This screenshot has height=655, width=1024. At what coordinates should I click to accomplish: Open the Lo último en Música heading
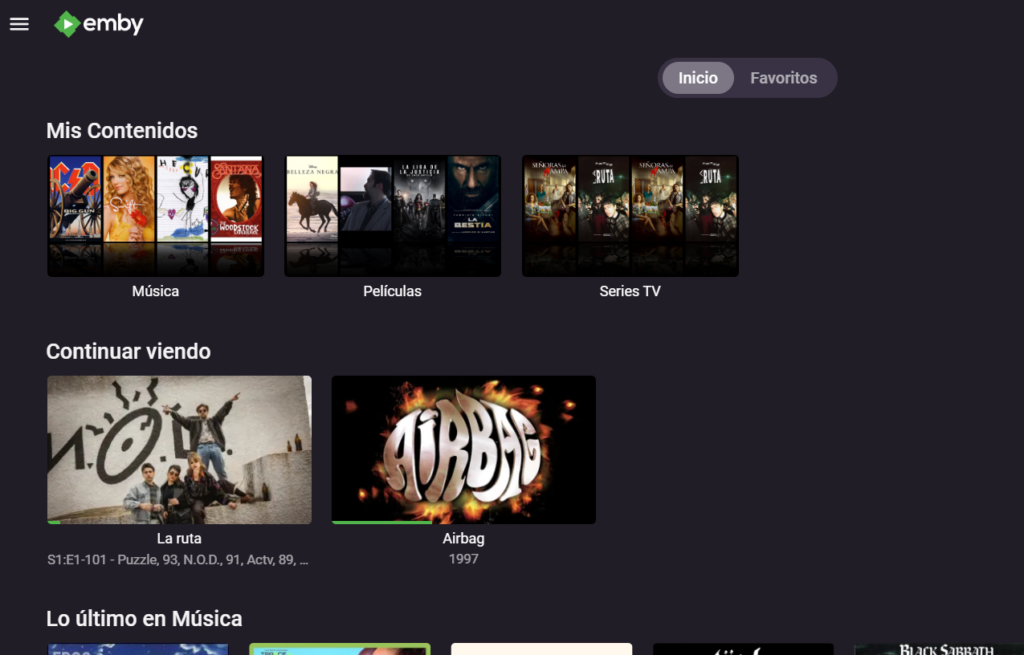tap(144, 619)
